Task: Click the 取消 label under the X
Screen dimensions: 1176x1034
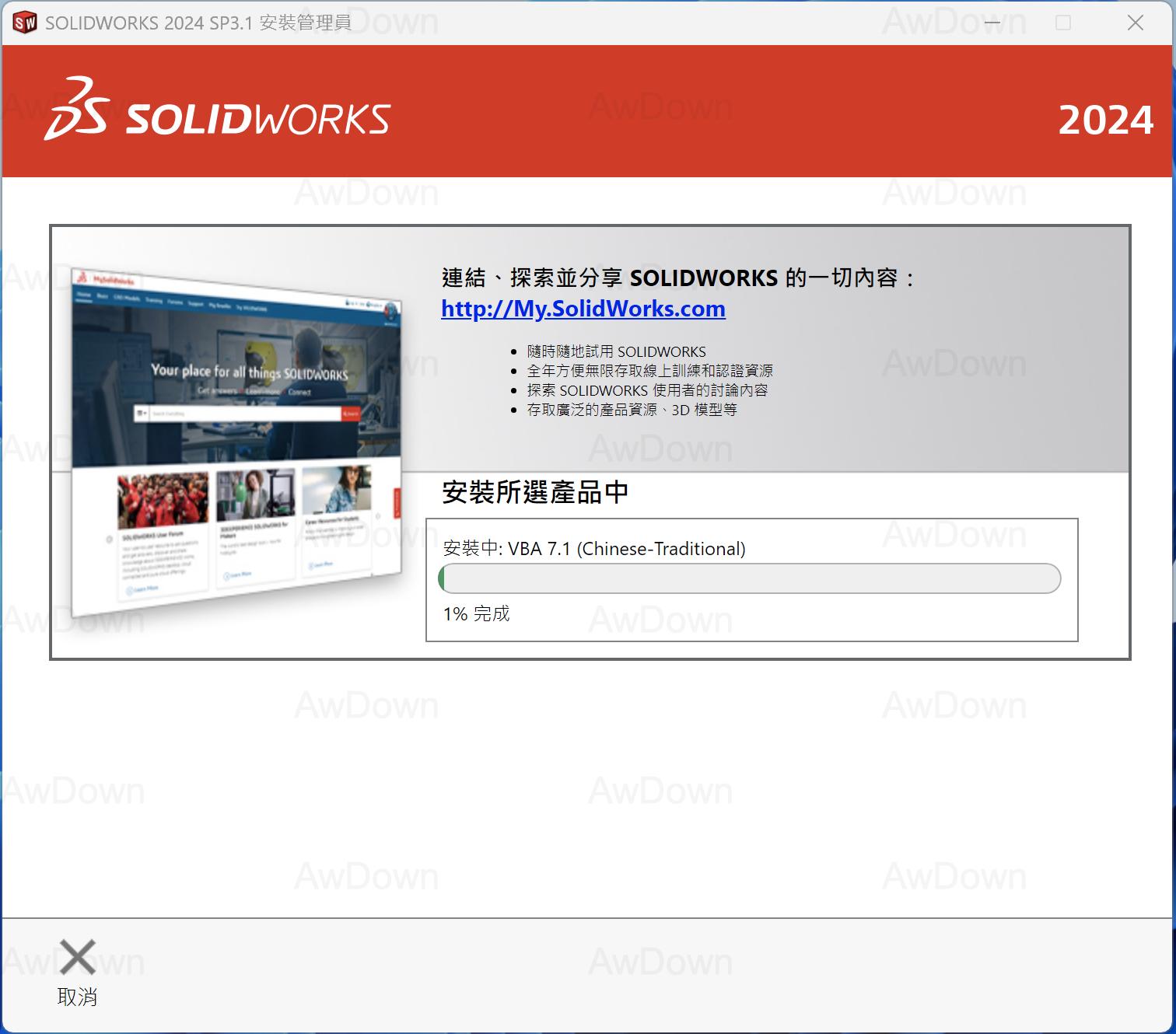Action: pos(77,997)
